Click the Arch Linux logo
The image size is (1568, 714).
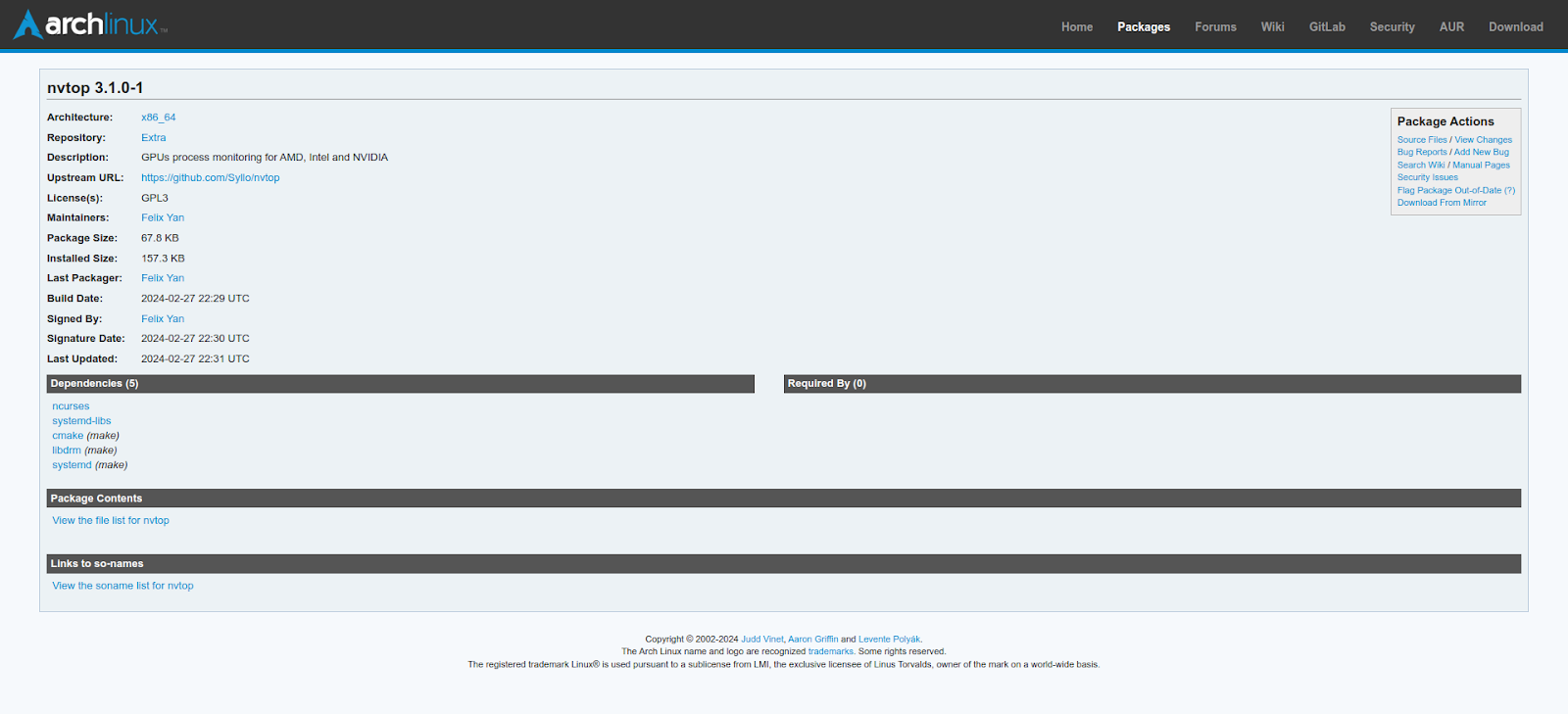pos(90,24)
